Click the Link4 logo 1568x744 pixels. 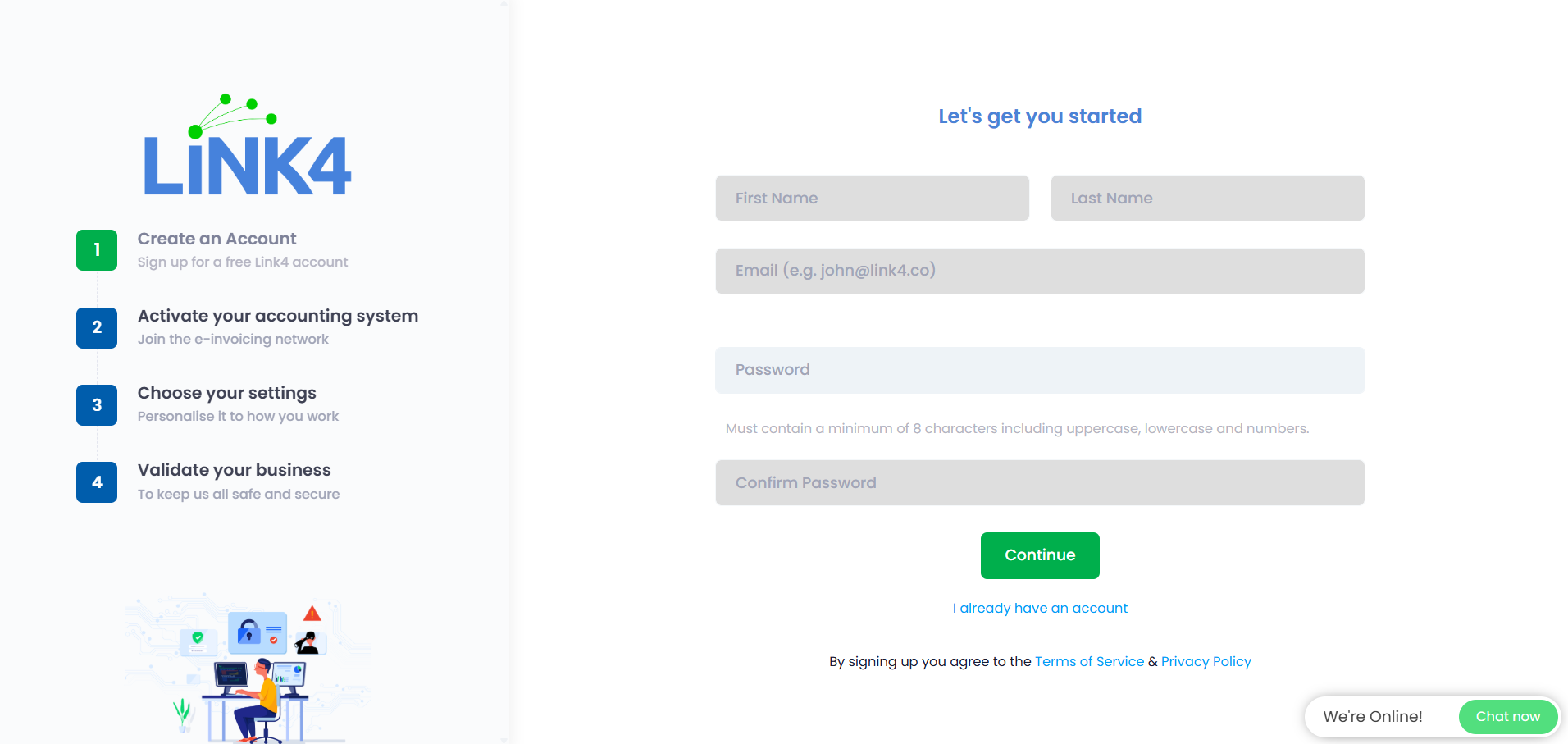[248, 148]
